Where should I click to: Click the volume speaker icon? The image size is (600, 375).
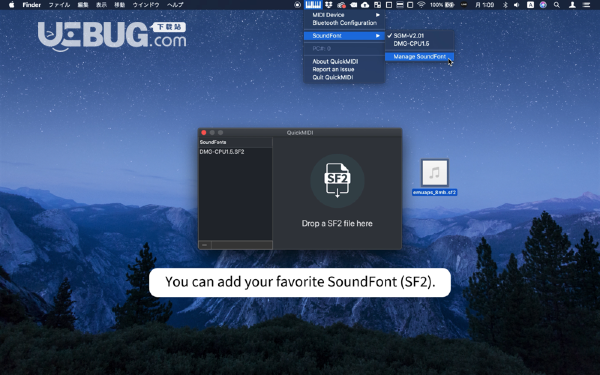point(517,5)
